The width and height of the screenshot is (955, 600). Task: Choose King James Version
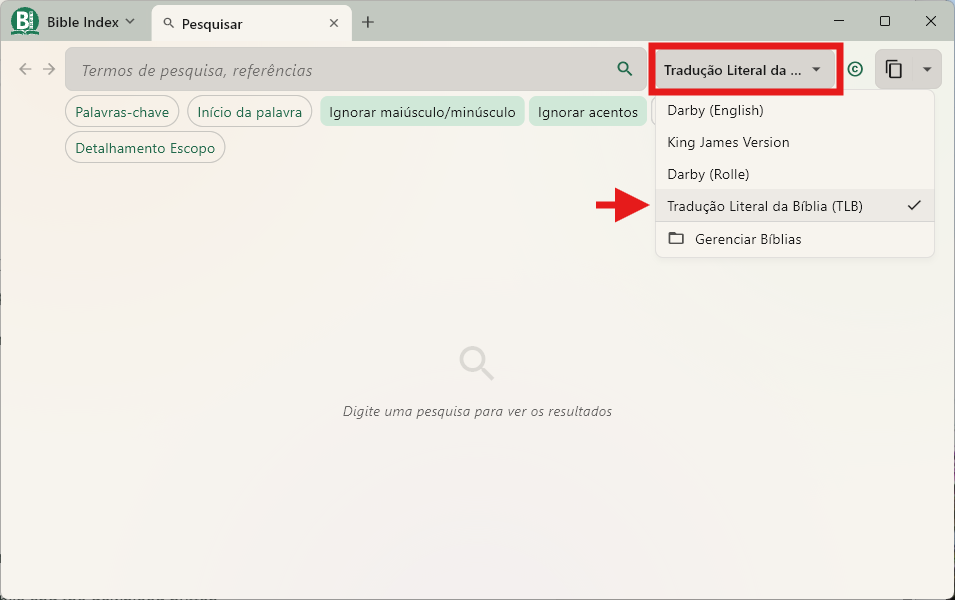pyautogui.click(x=795, y=142)
